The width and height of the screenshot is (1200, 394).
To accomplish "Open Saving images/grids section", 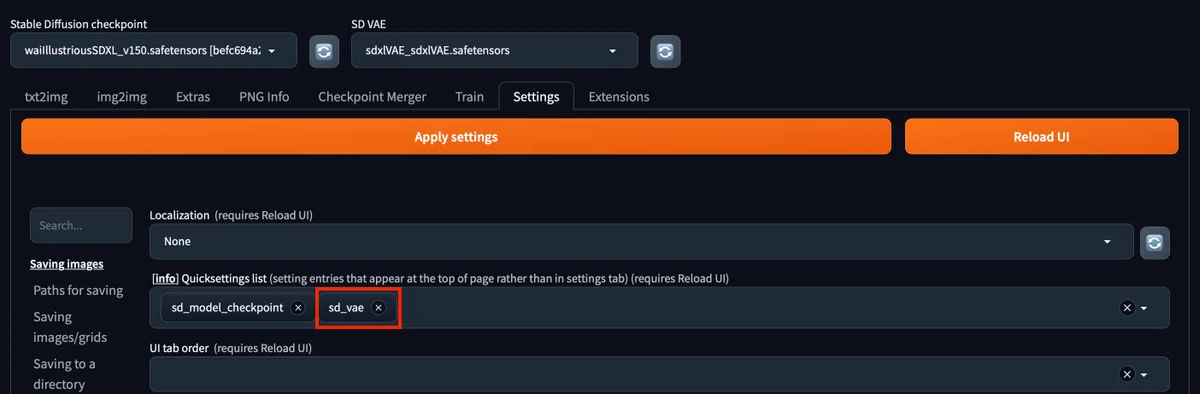I will point(70,327).
